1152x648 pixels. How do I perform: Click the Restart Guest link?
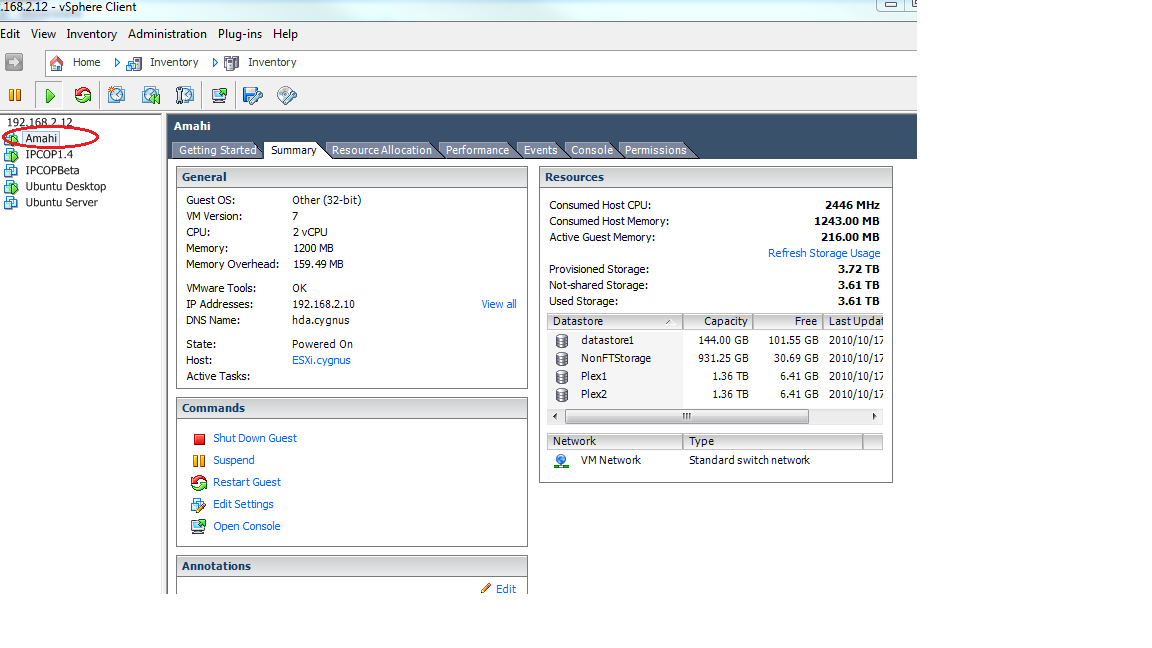[247, 483]
